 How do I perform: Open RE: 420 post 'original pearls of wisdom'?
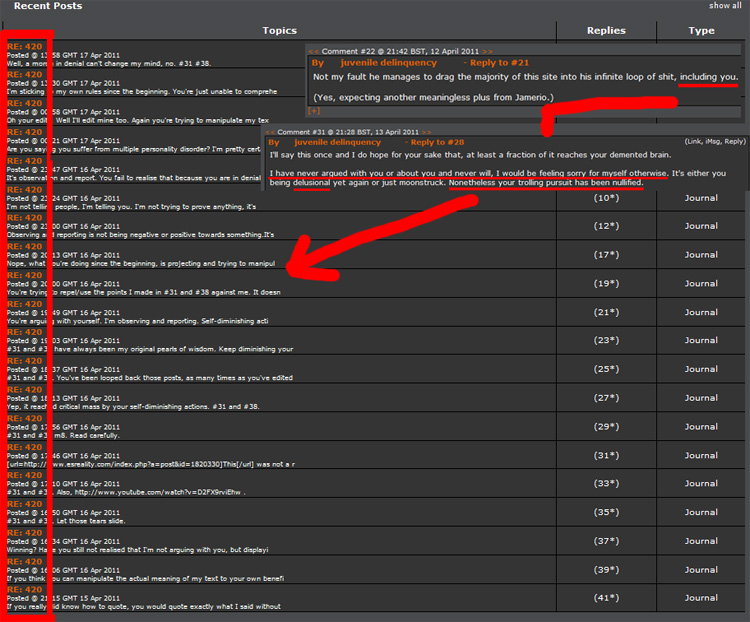point(25,332)
